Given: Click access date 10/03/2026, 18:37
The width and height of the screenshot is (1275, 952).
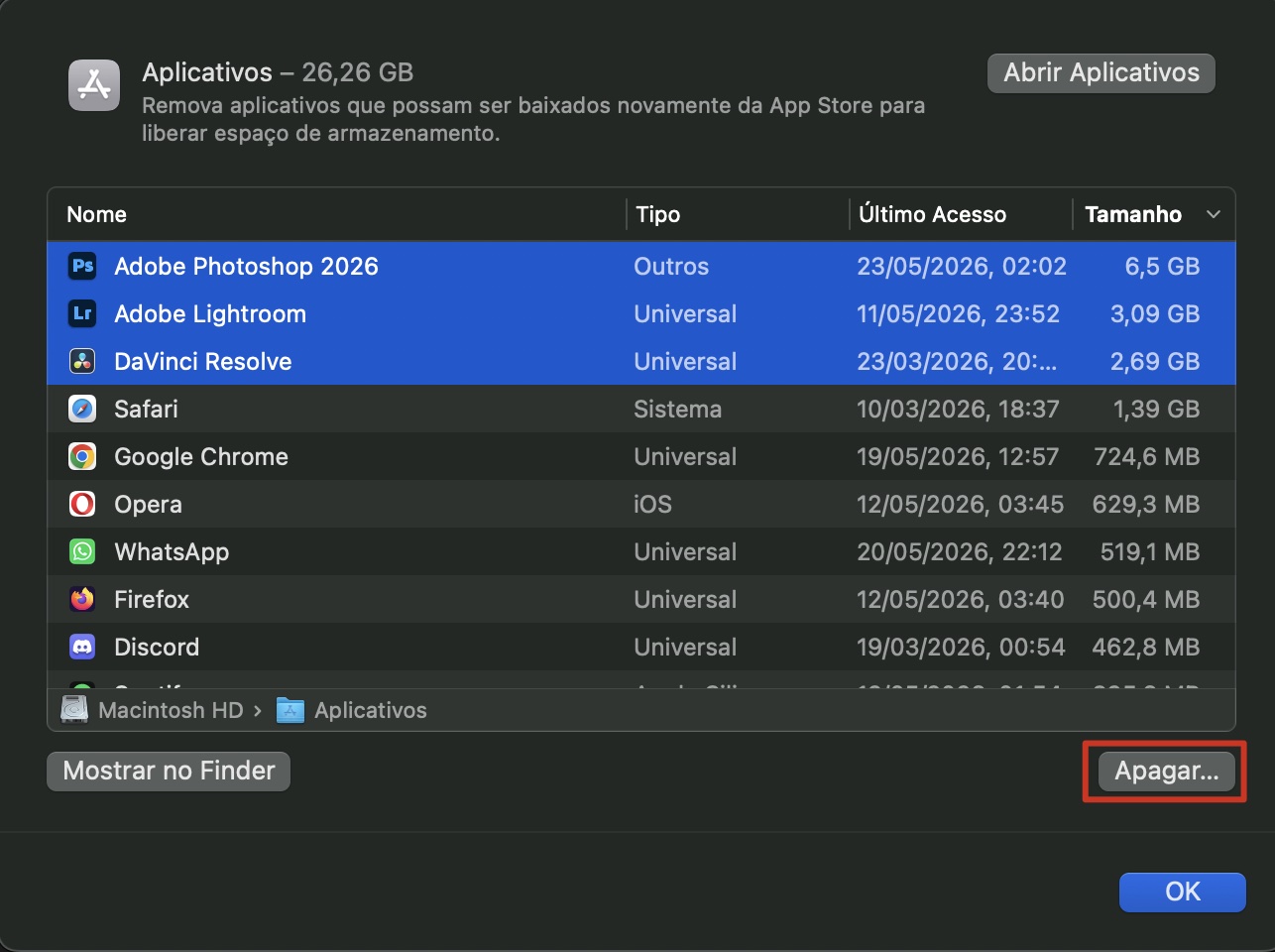Looking at the screenshot, I should coord(959,409).
